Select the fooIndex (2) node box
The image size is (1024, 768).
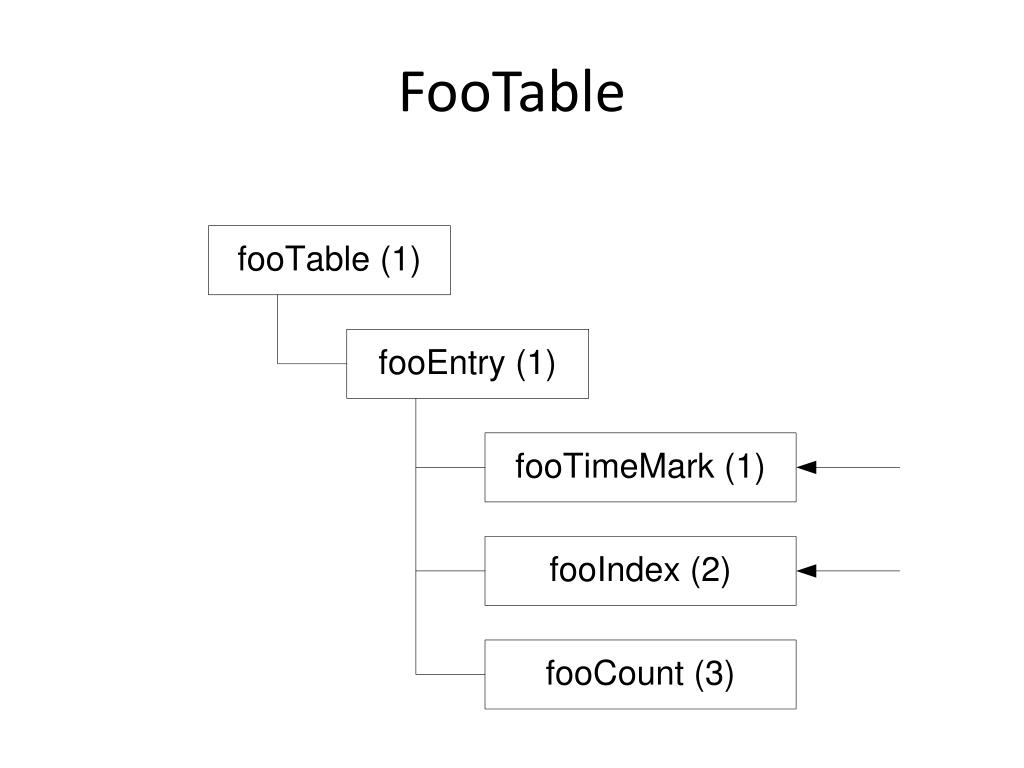tap(640, 571)
